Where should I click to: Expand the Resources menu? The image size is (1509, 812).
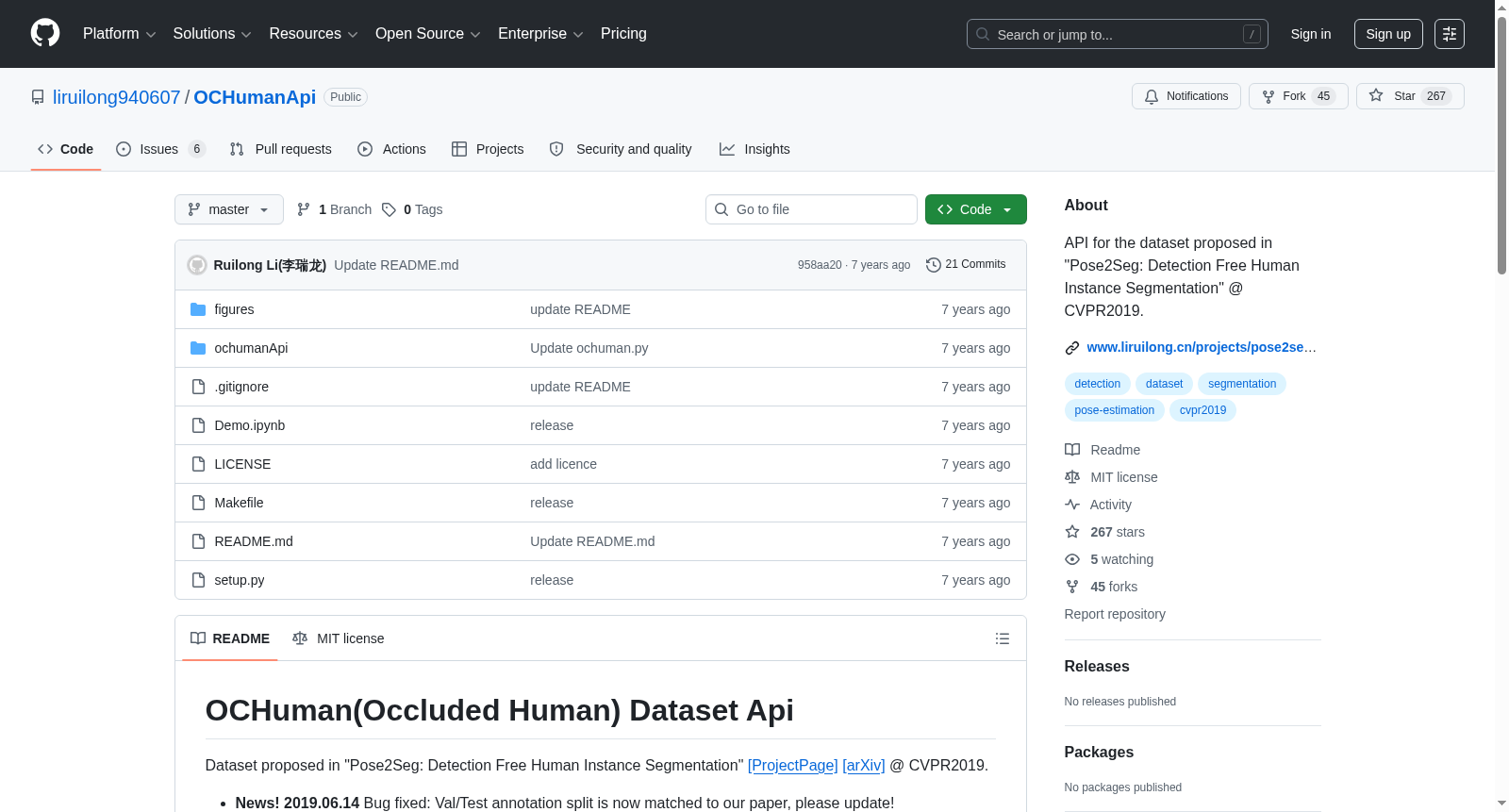pyautogui.click(x=313, y=34)
